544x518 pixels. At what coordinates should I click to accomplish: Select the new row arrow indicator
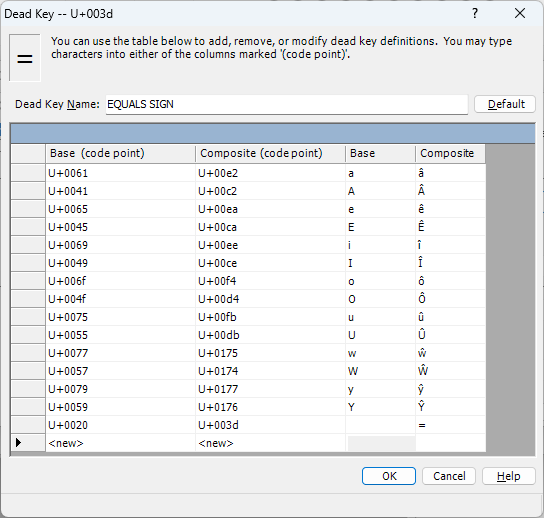pos(18,442)
